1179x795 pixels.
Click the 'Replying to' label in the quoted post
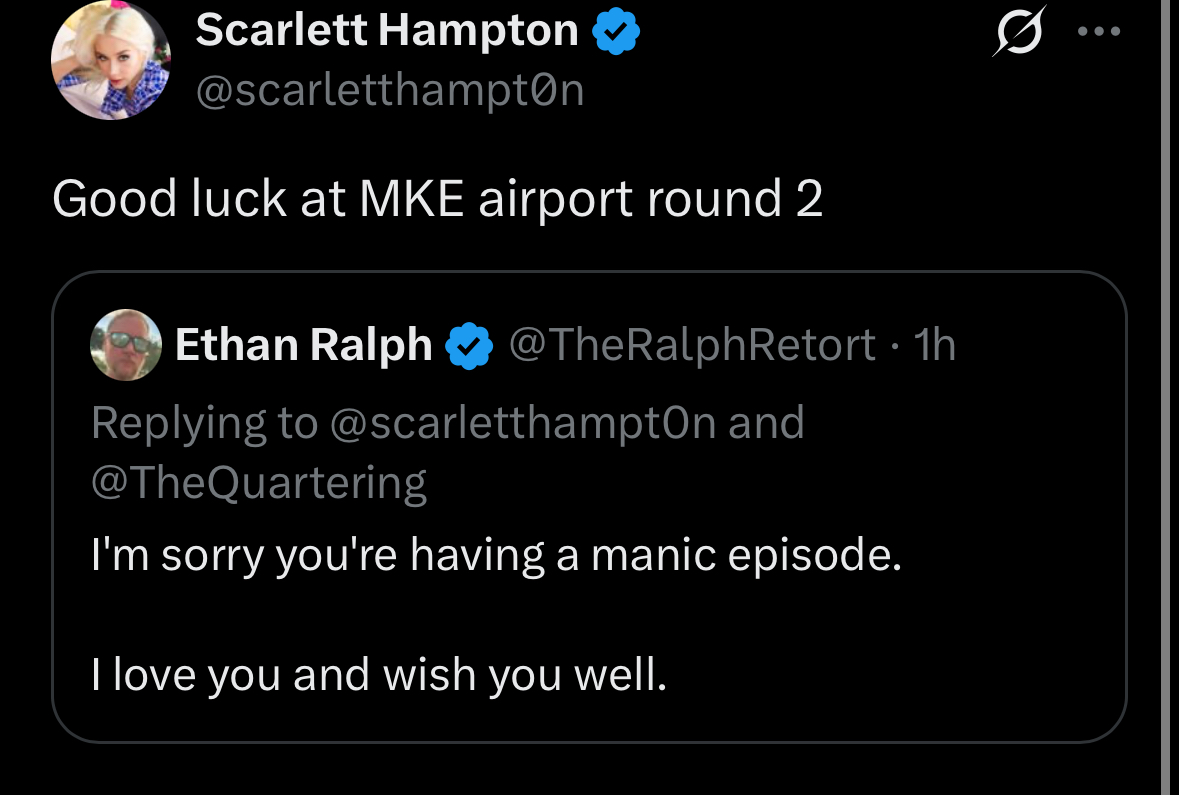pos(205,423)
